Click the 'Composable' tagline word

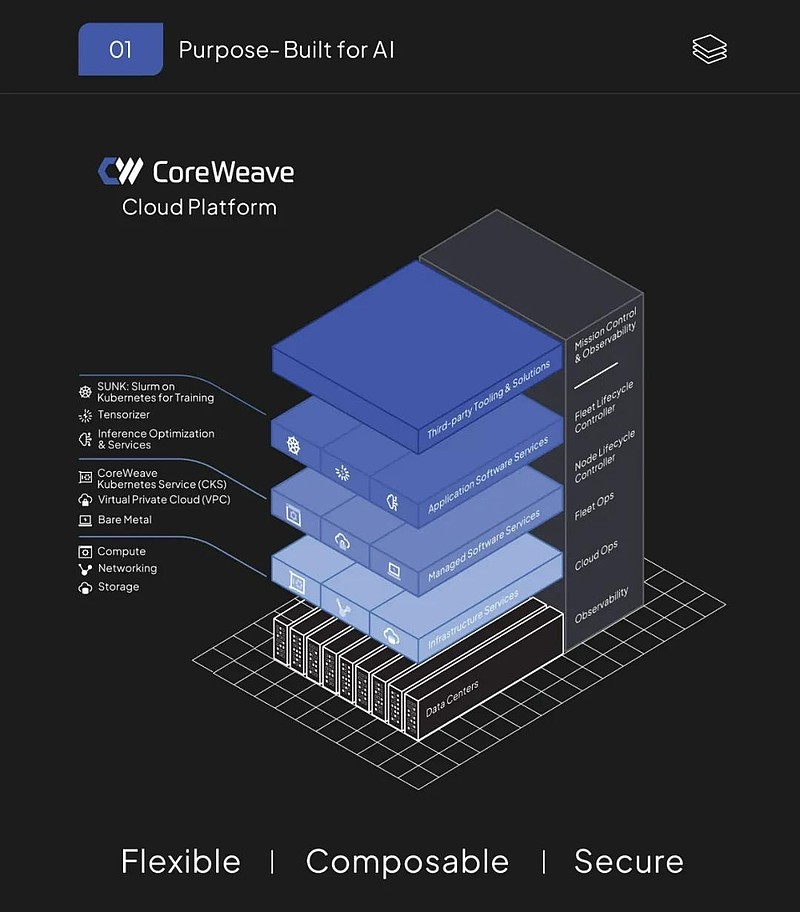(x=407, y=863)
